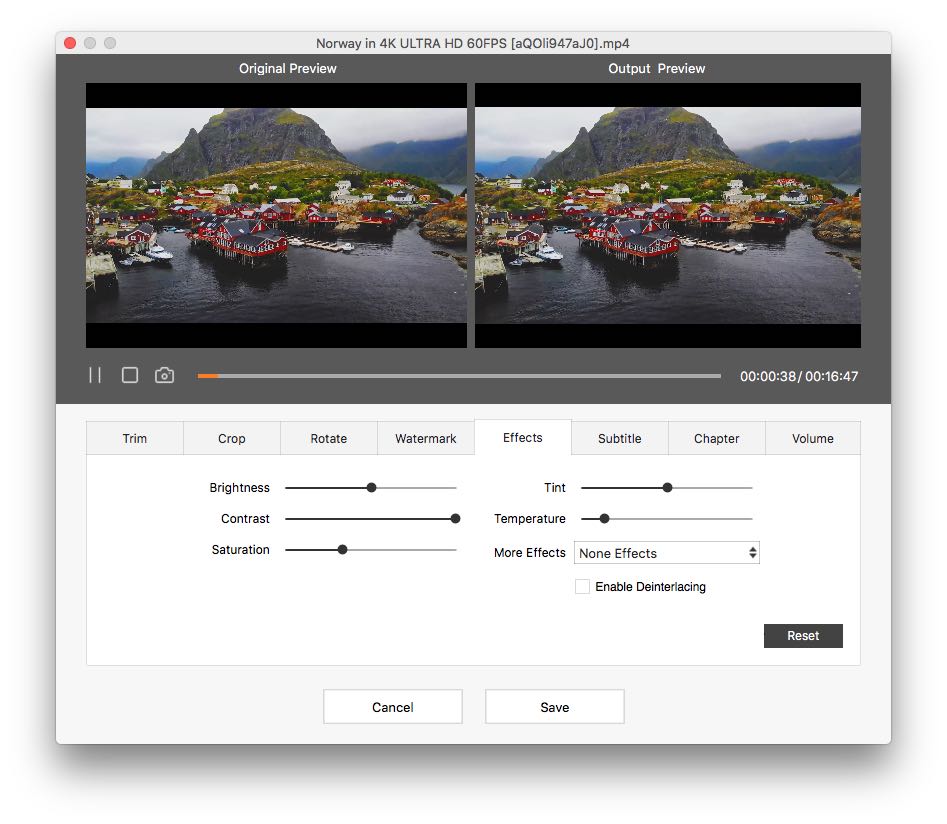Save the applied effects
Viewport: 947px width, 824px height.
tap(554, 706)
